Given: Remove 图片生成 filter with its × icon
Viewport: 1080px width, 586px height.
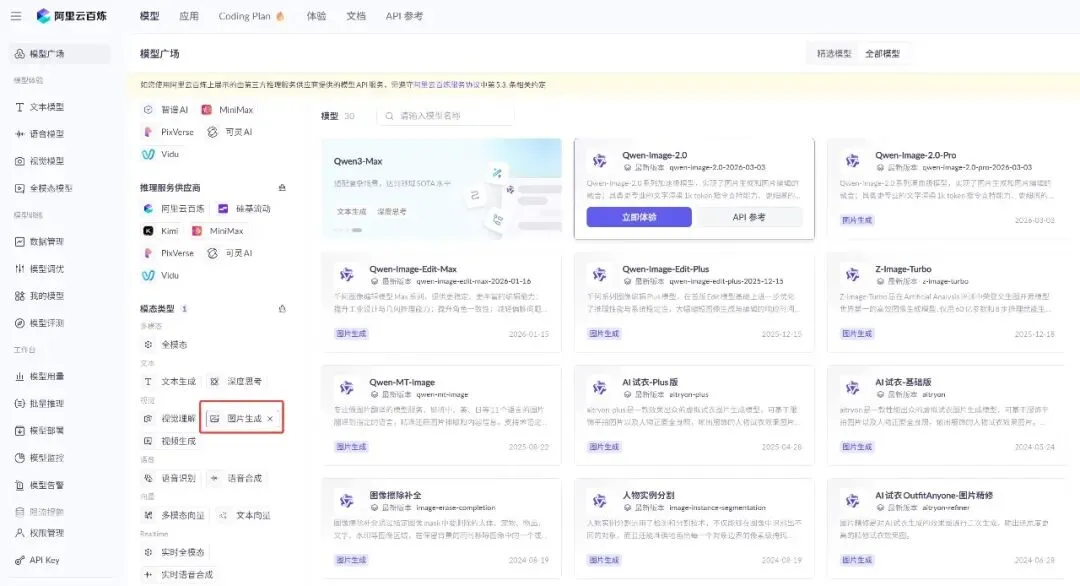Looking at the screenshot, I should [x=271, y=419].
